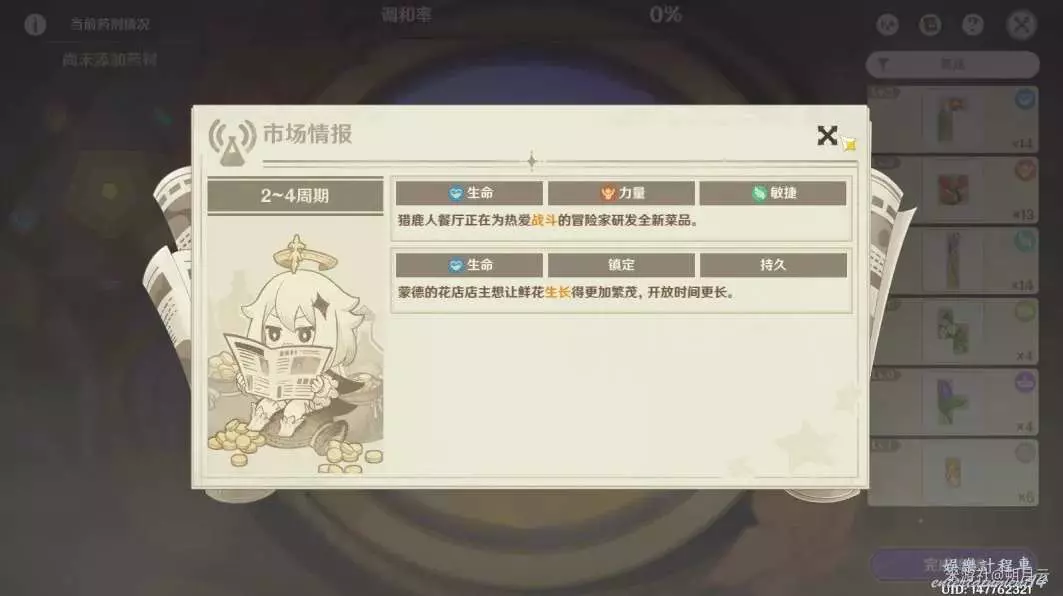Viewport: 1063px width, 596px height.
Task: Click the 持久 attribute tag
Action: (x=773, y=265)
